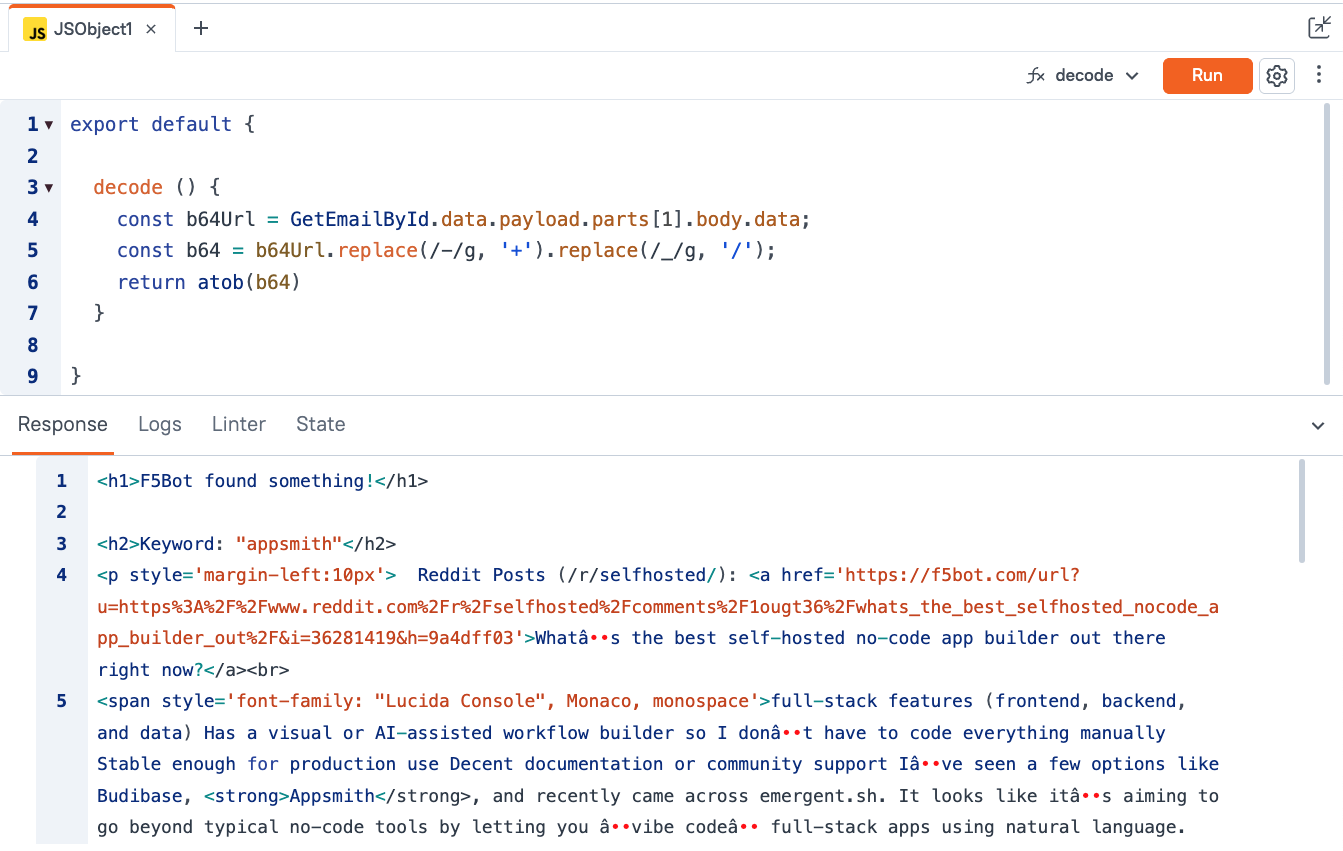
Task: Collapse the response pane with chevron
Action: pos(1318,425)
